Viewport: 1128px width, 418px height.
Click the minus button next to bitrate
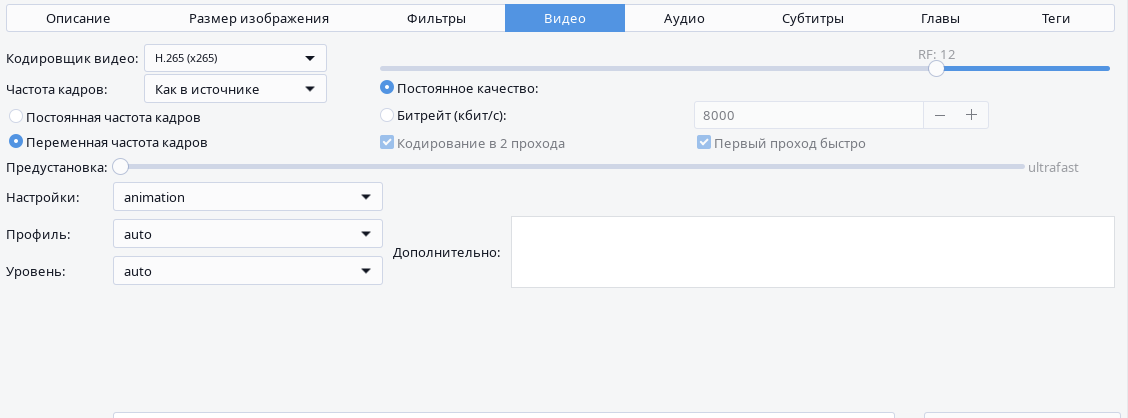click(x=939, y=115)
